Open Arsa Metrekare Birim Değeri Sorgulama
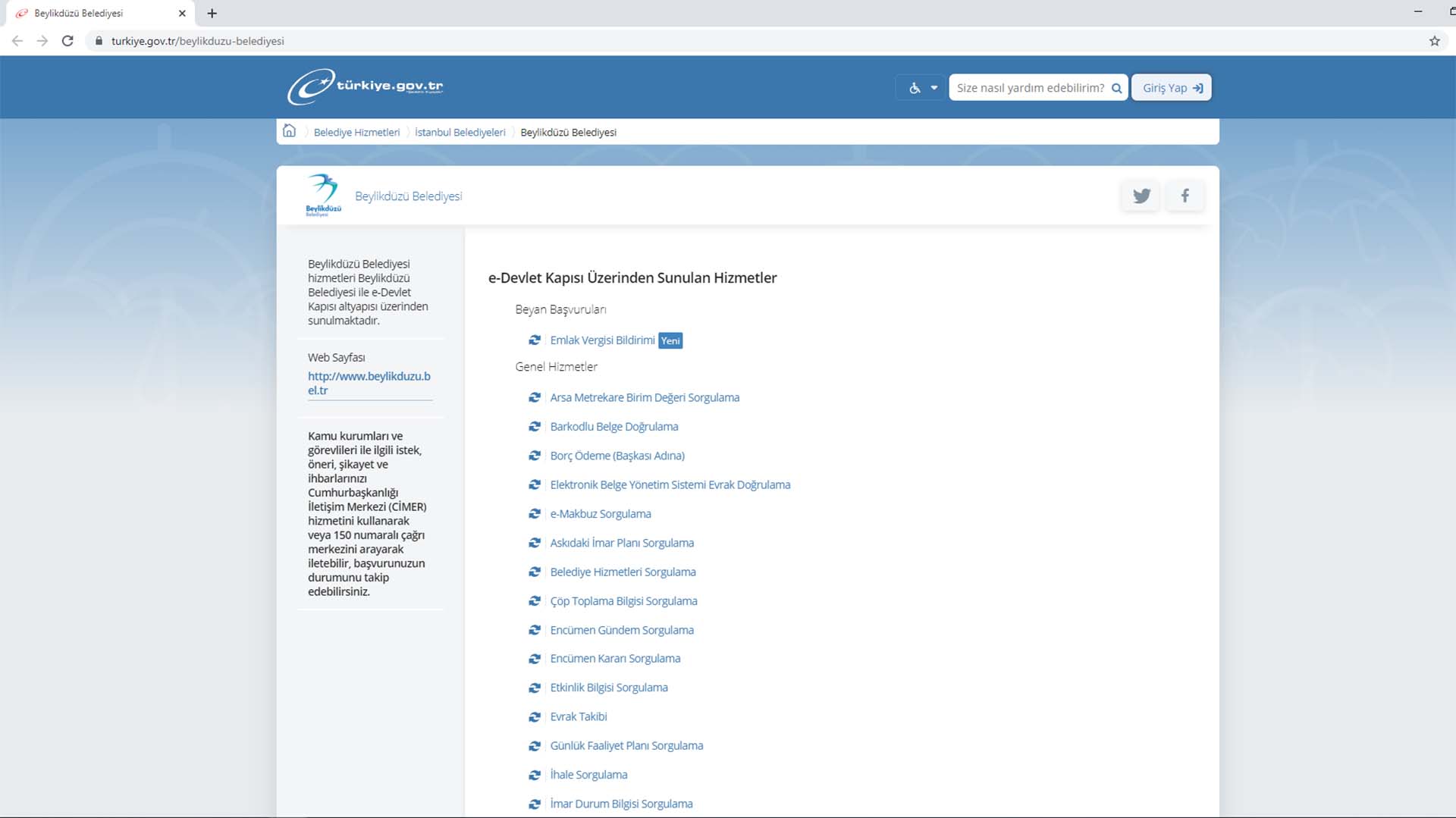 pyautogui.click(x=645, y=398)
